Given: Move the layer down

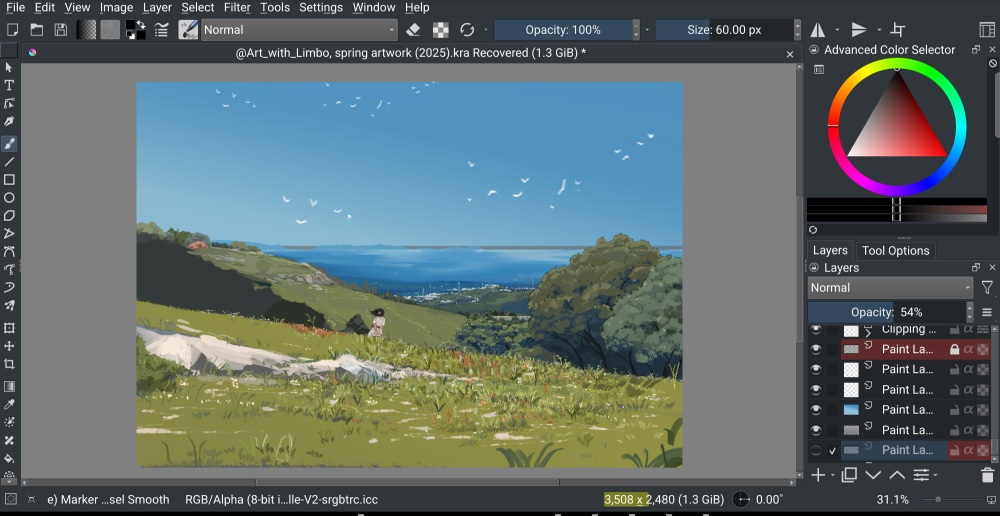Looking at the screenshot, I should pos(873,475).
